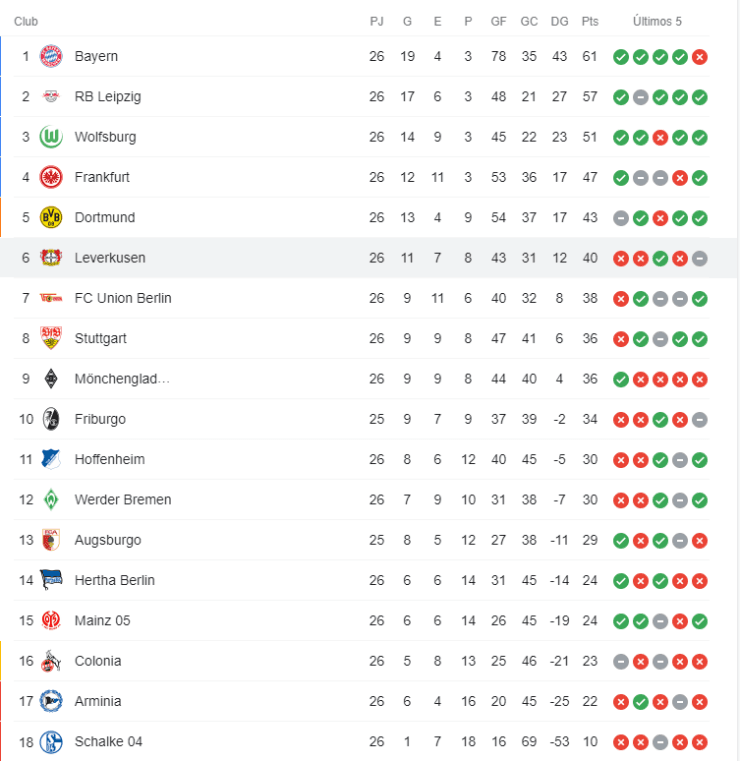Viewport: 740px width, 761px height.
Task: Click the Frankfurt eagle crest icon
Action: tap(51, 177)
